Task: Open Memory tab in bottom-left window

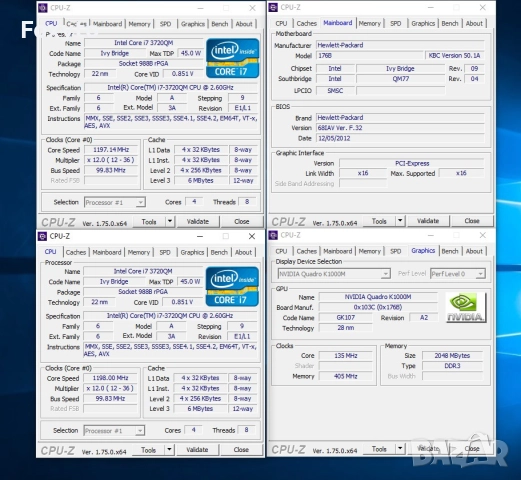Action: tap(139, 252)
